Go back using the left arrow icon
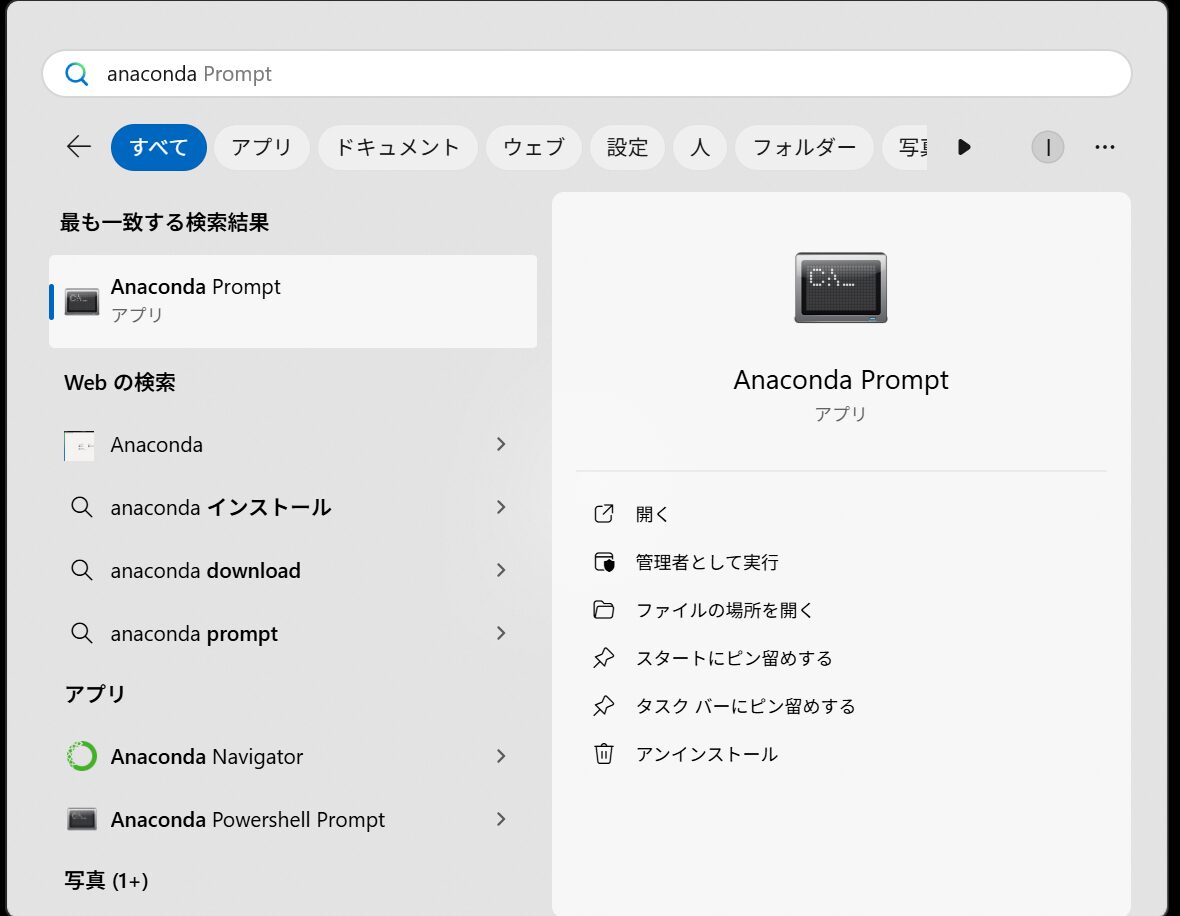The width and height of the screenshot is (1180, 916). [79, 147]
